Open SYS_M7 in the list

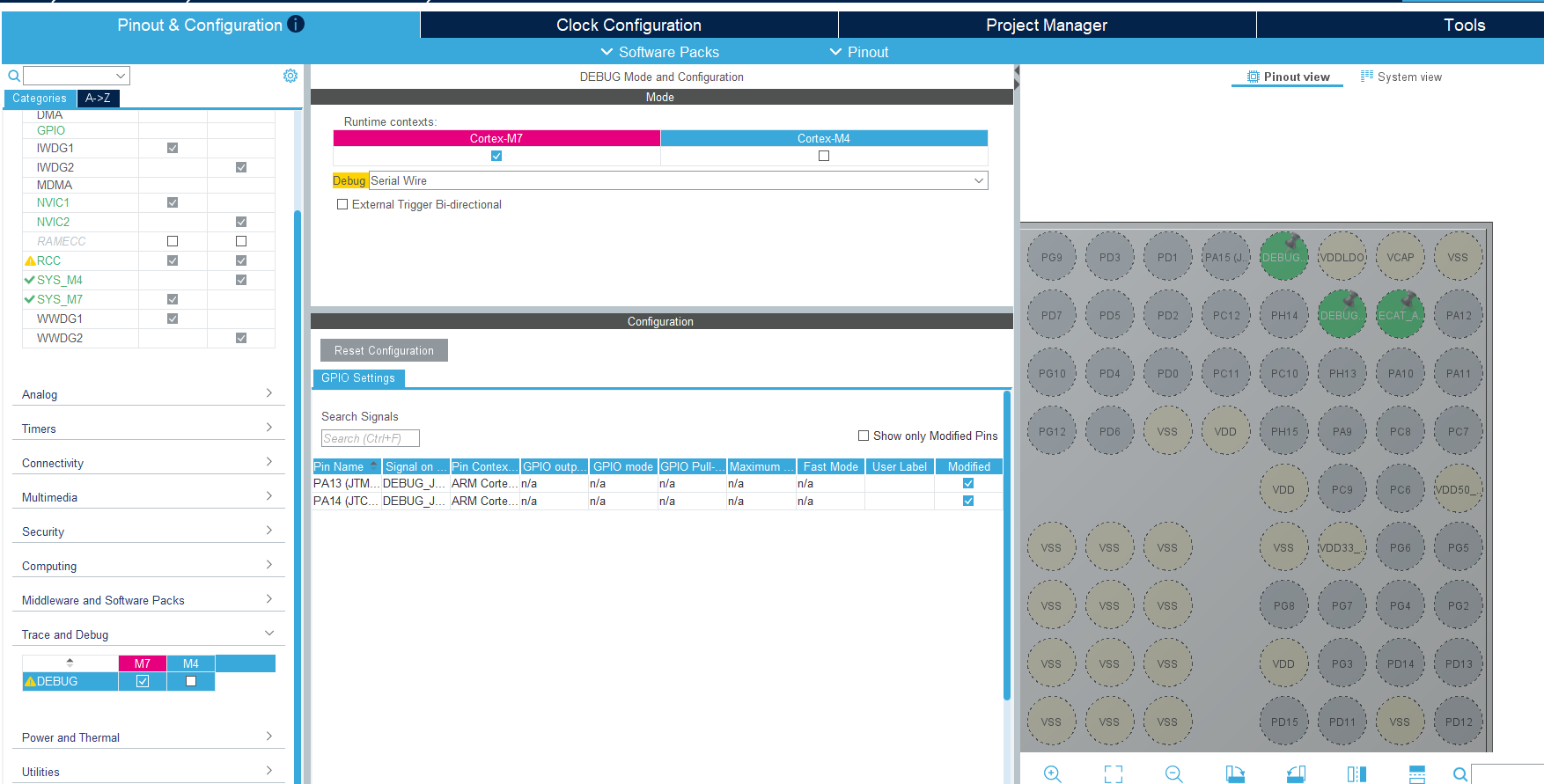click(59, 299)
